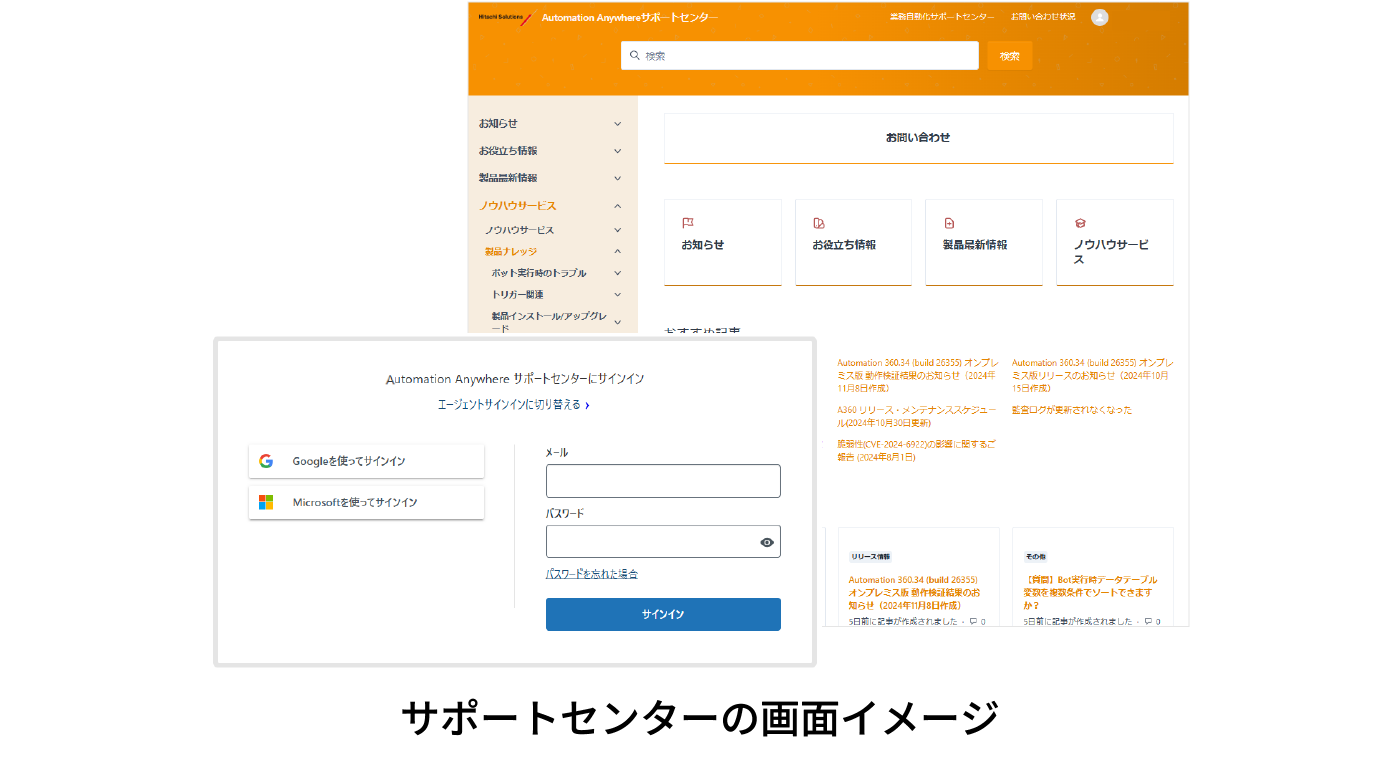Screen dimensions: 1400x768
Task: Sign in with Microsoftを使ってサインイン
Action: tap(366, 502)
